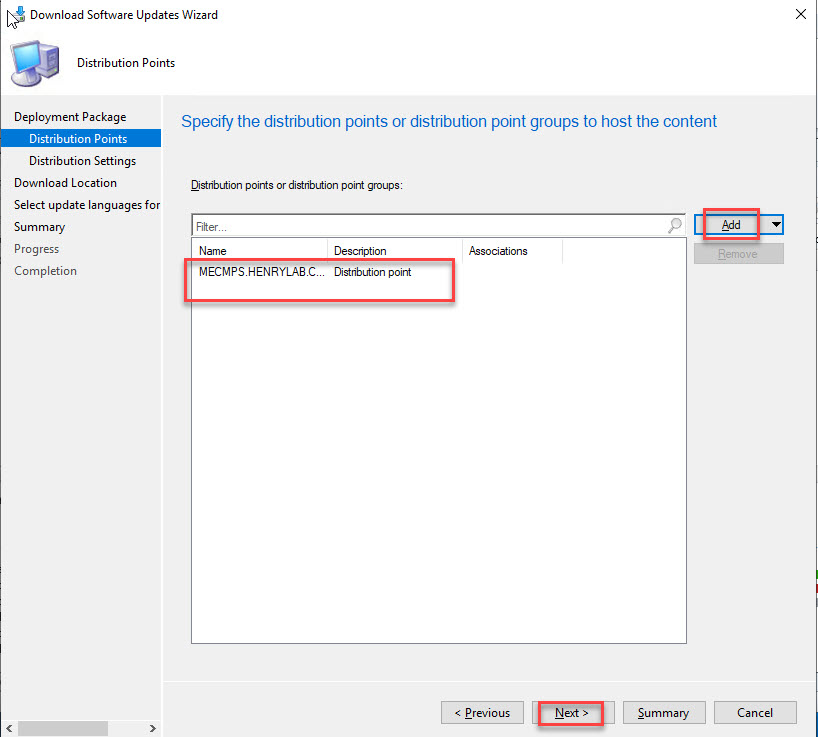
Task: Select Deployment Package in the sidebar
Action: (x=70, y=117)
